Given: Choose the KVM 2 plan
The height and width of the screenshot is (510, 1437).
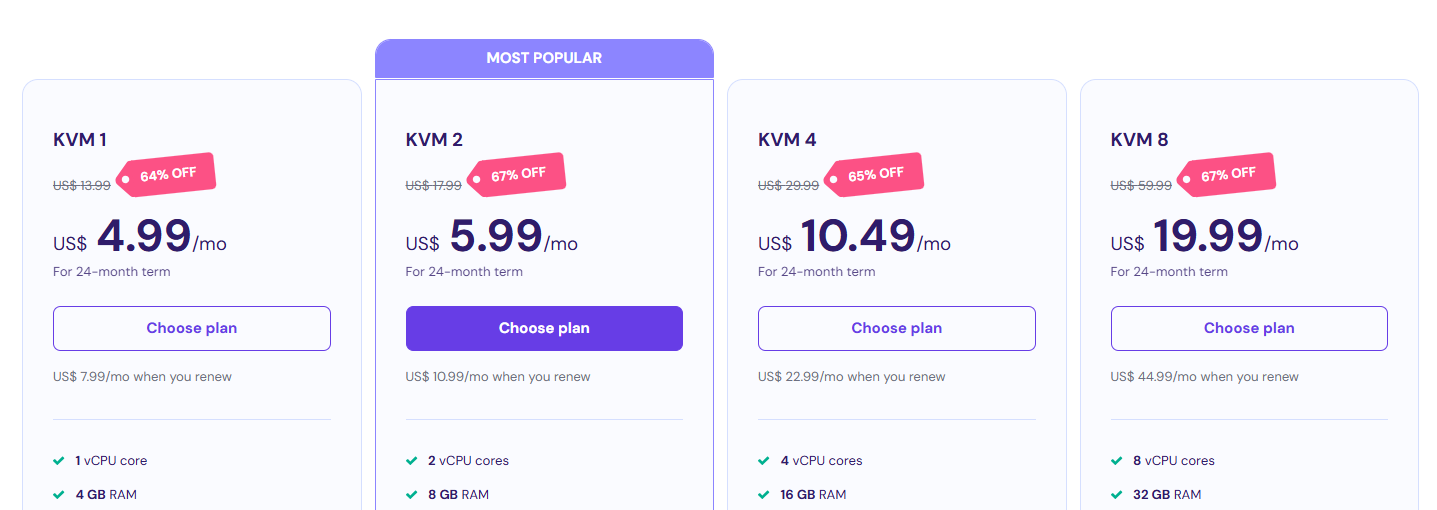Looking at the screenshot, I should click(544, 328).
